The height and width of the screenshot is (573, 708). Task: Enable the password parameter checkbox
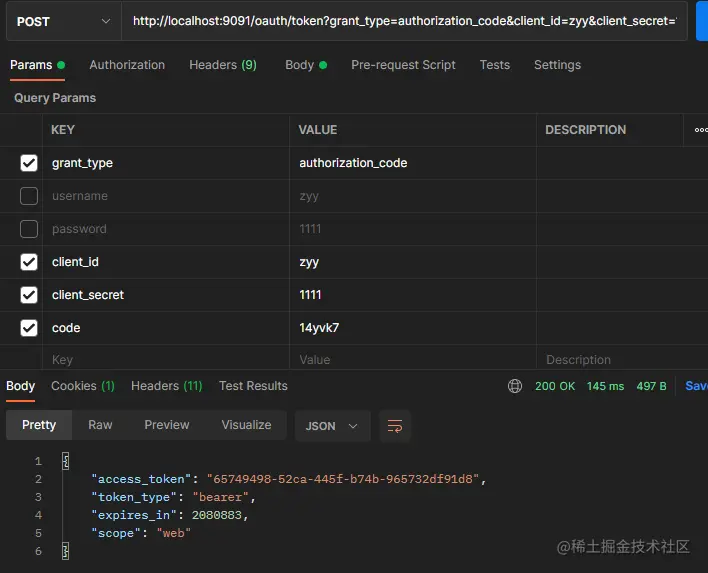pyautogui.click(x=29, y=229)
